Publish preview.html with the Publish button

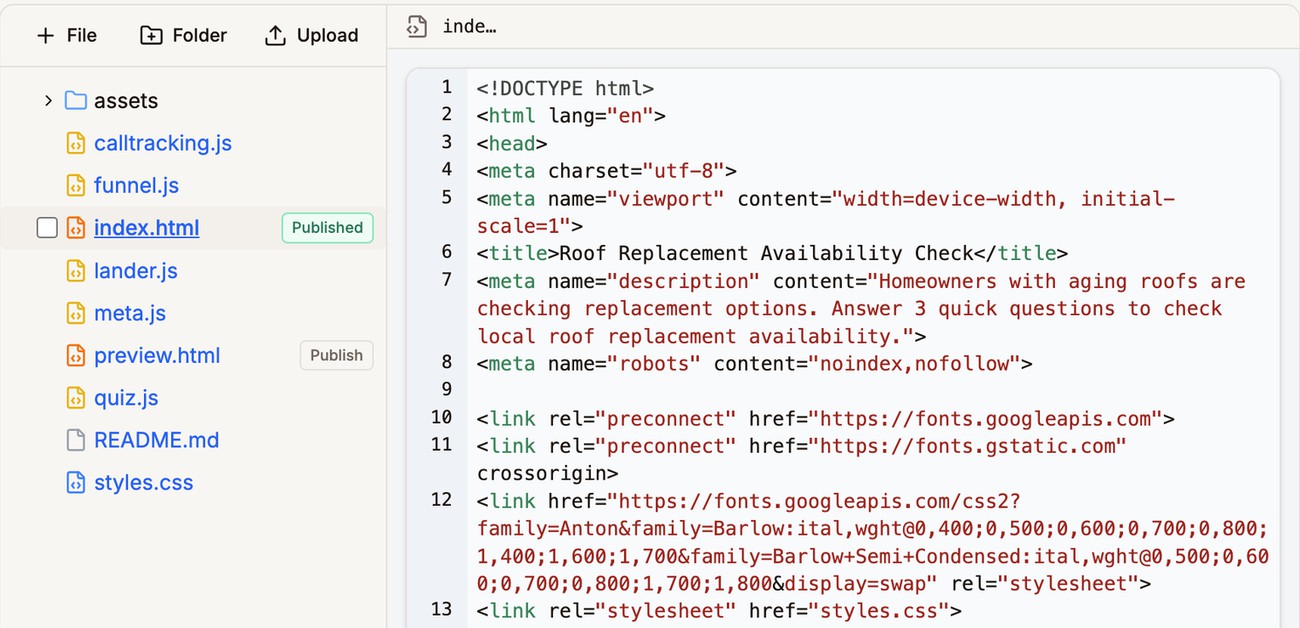(336, 355)
